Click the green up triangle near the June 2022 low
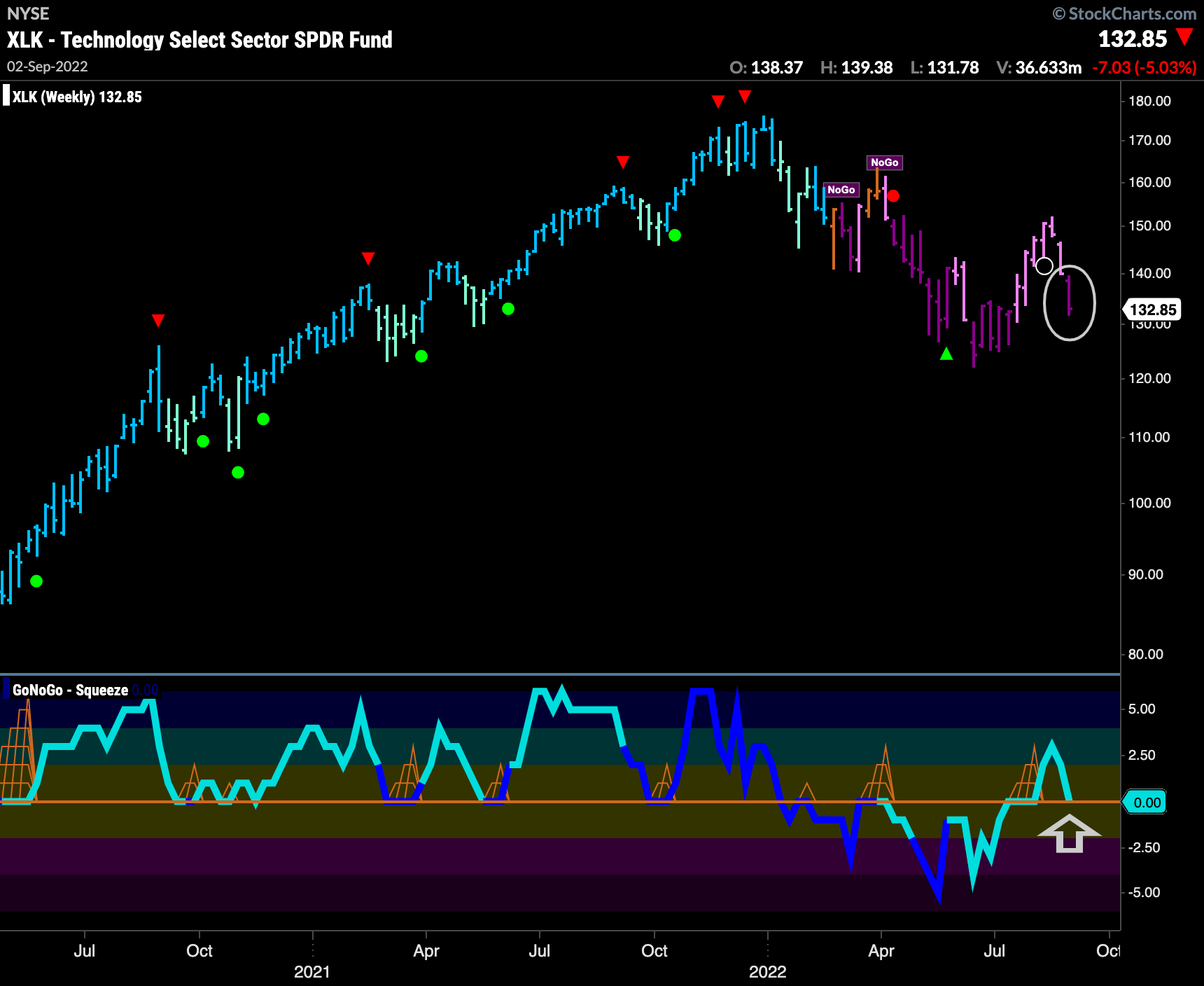The image size is (1204, 986). point(946,354)
